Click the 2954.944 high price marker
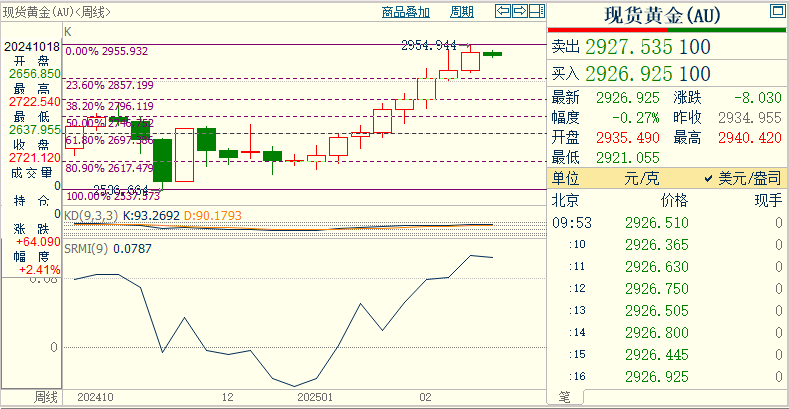Screen dimensions: 789x409 [429, 46]
